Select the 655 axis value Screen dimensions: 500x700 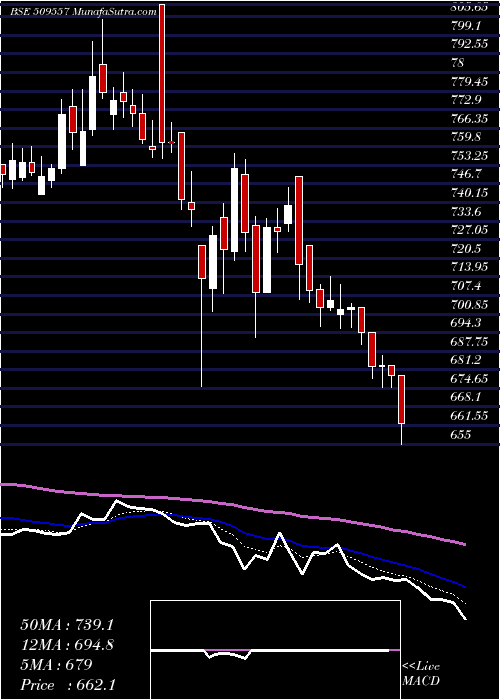461,434
